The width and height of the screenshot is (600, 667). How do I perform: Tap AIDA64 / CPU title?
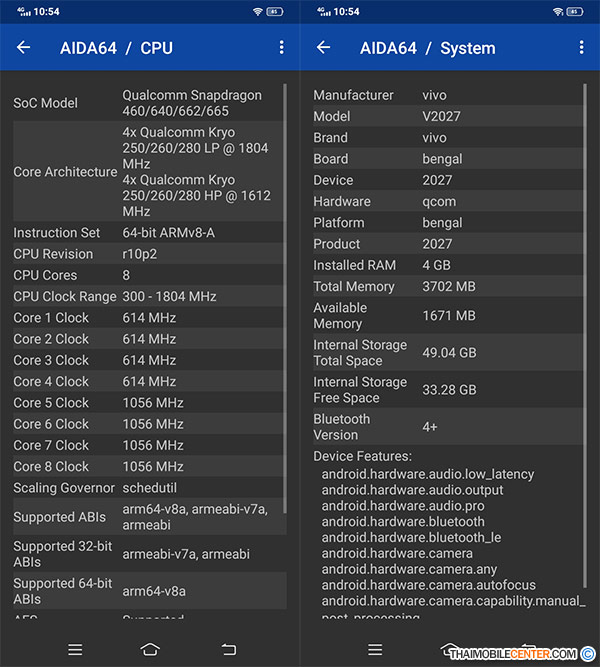pyautogui.click(x=116, y=48)
